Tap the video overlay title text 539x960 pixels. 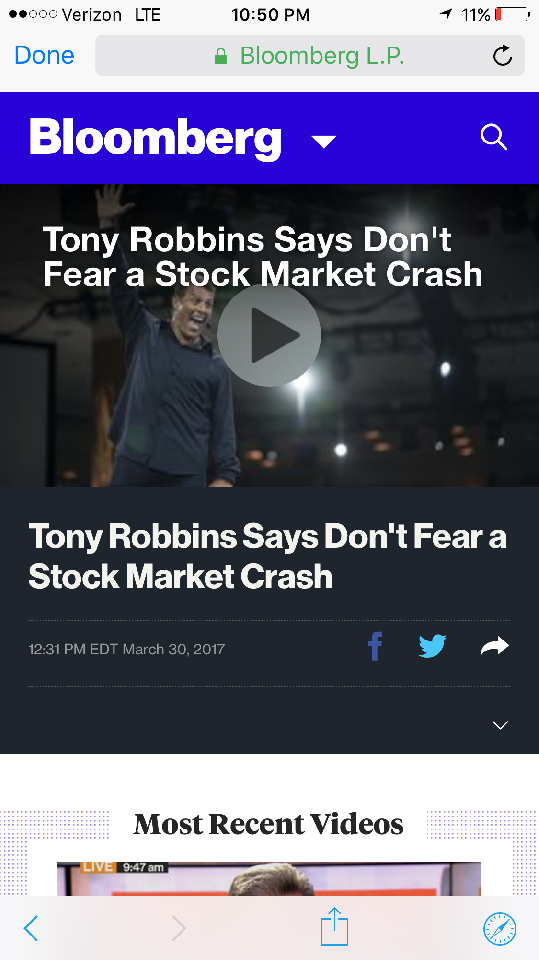[263, 256]
